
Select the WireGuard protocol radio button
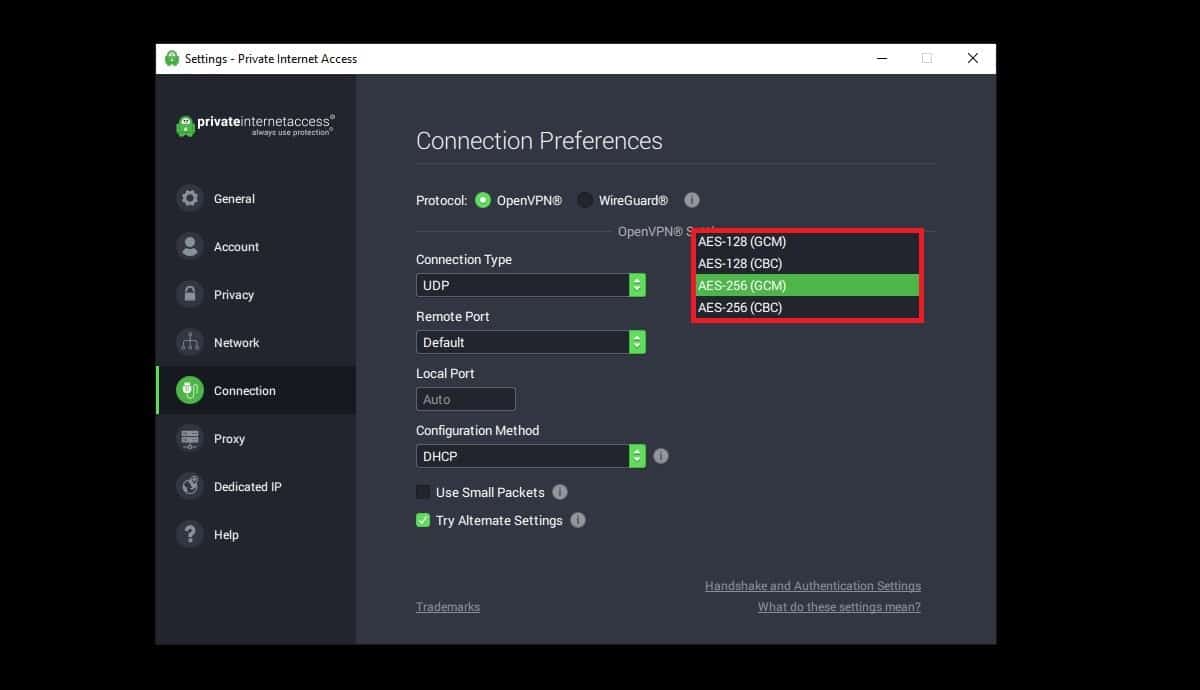tap(585, 200)
